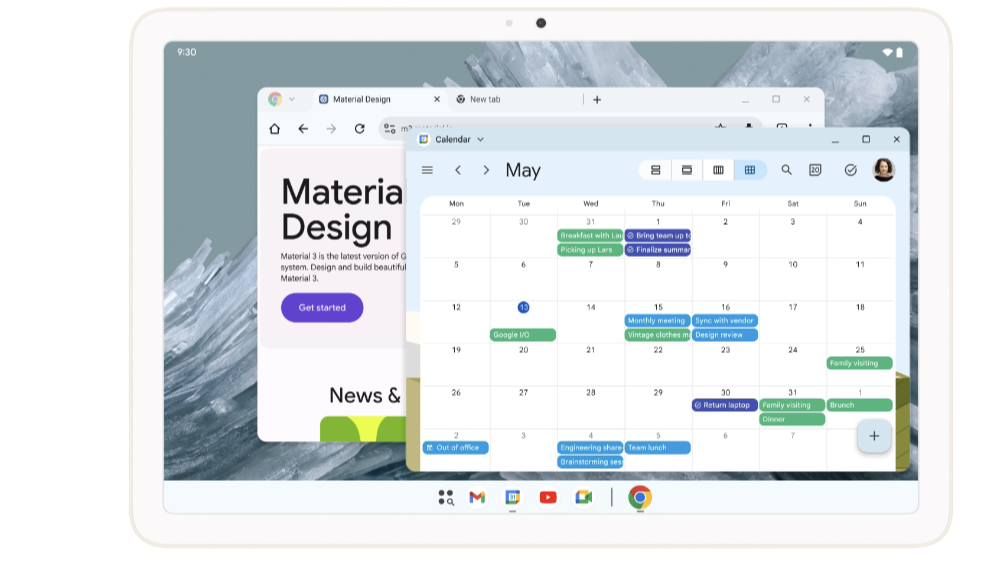
Task: Create new event with plus button
Action: pyautogui.click(x=874, y=436)
